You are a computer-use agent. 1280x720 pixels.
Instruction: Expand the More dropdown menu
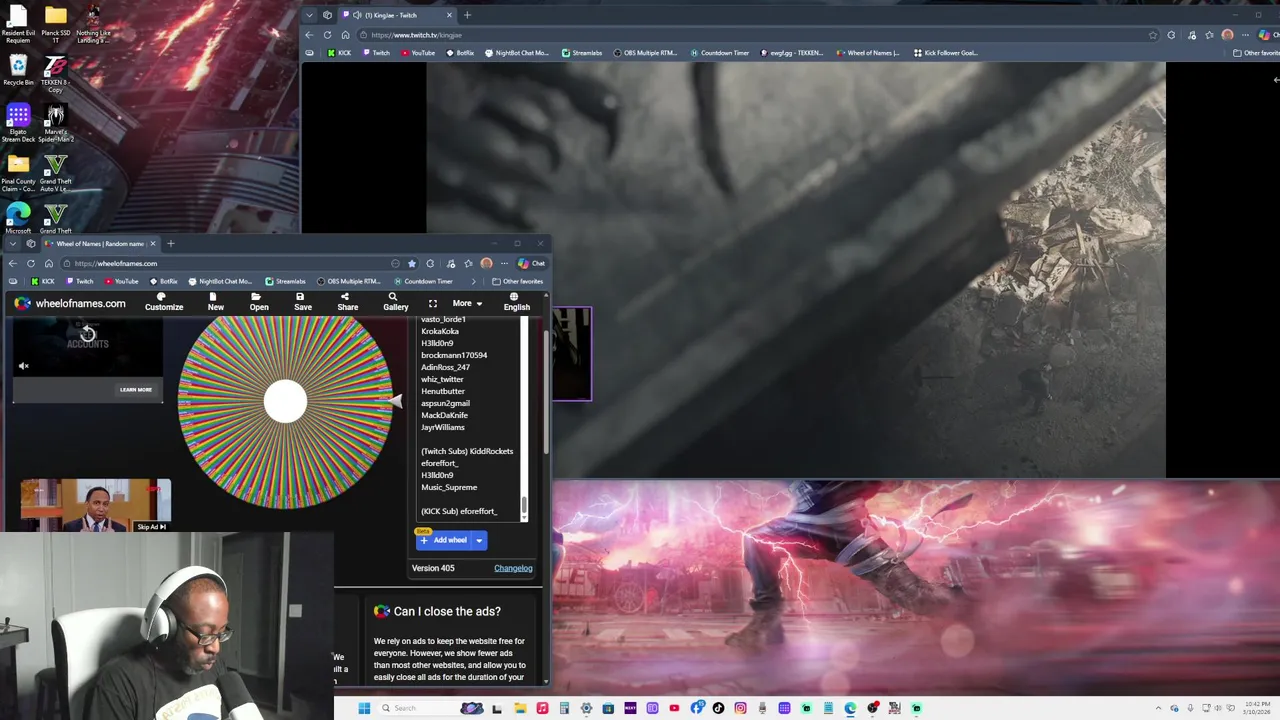(x=467, y=303)
